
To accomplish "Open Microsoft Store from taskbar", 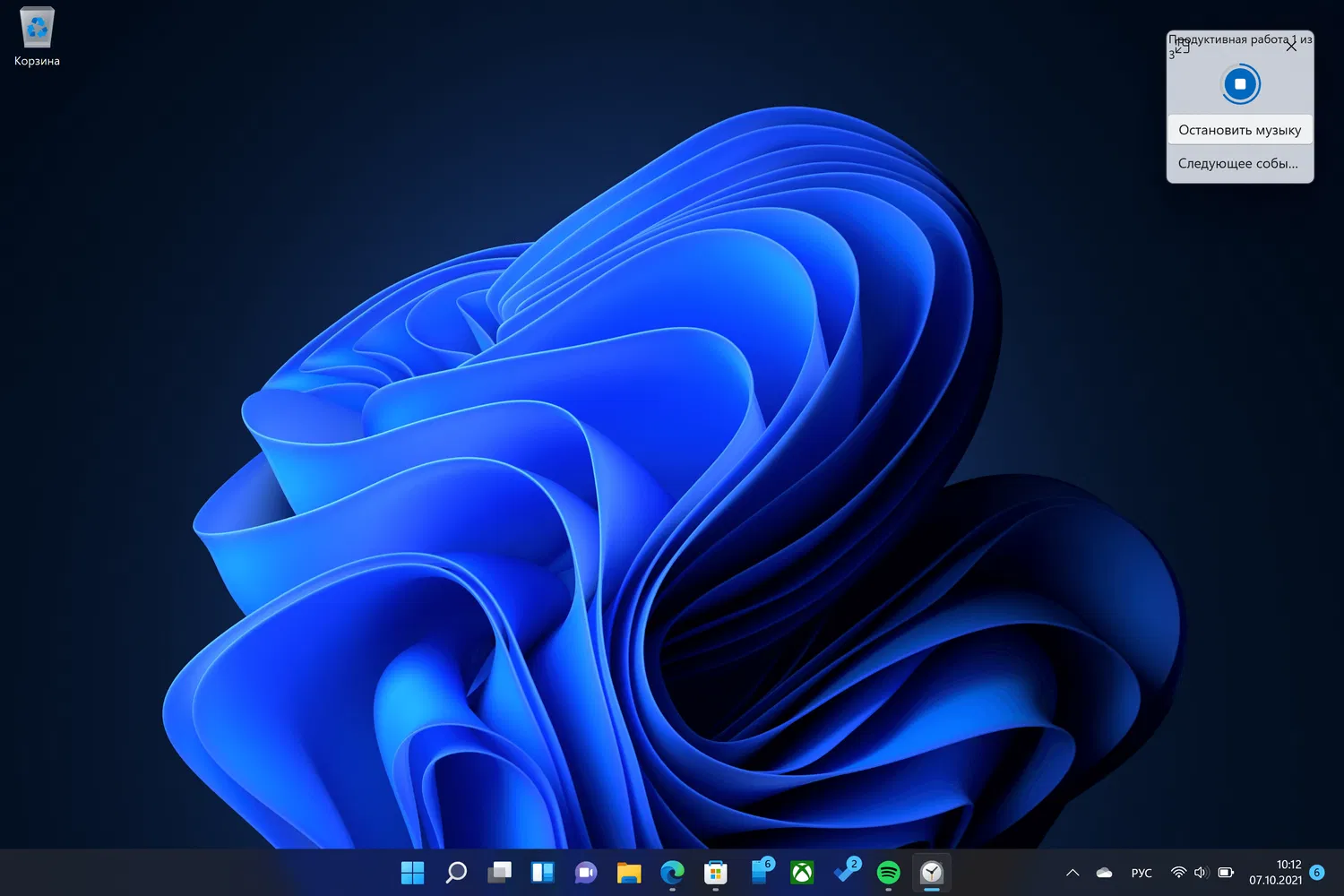I will point(715,872).
